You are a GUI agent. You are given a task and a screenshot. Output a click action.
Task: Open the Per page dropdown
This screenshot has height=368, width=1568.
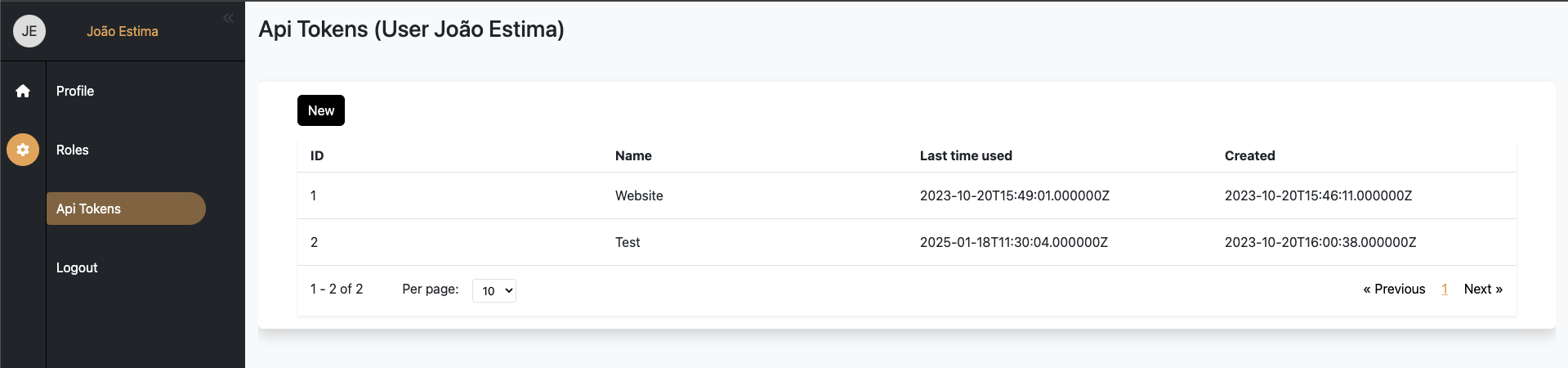pos(494,290)
